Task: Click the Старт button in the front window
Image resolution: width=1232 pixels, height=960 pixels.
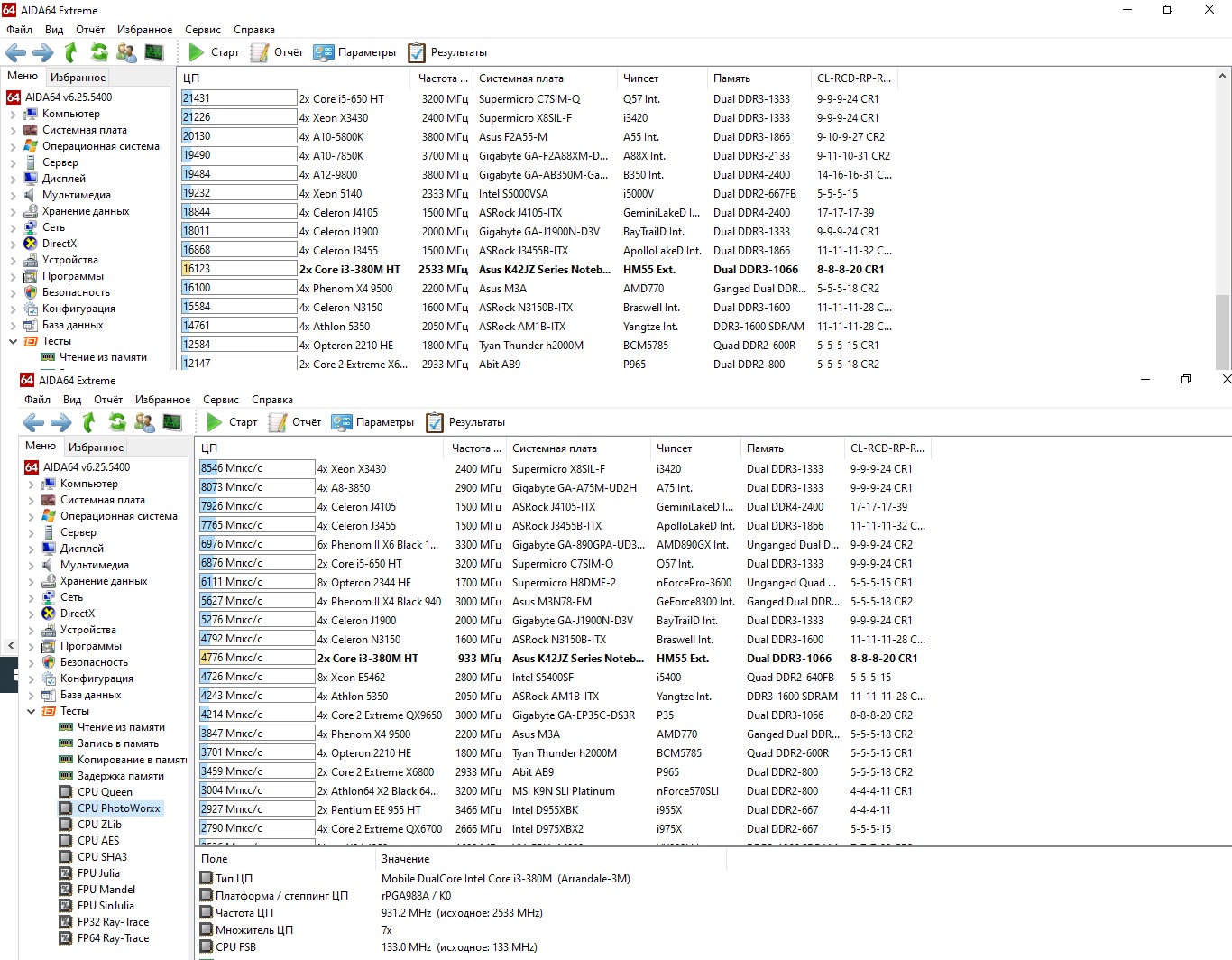Action: click(233, 422)
